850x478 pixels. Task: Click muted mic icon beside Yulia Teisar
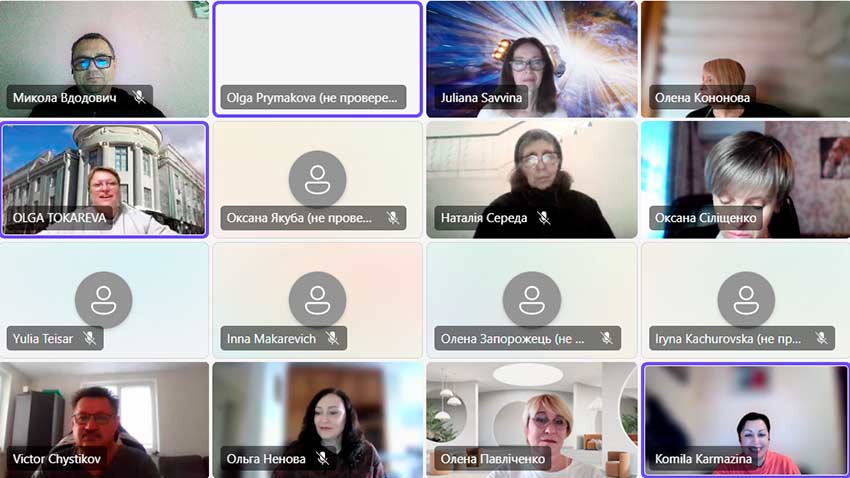(x=89, y=339)
